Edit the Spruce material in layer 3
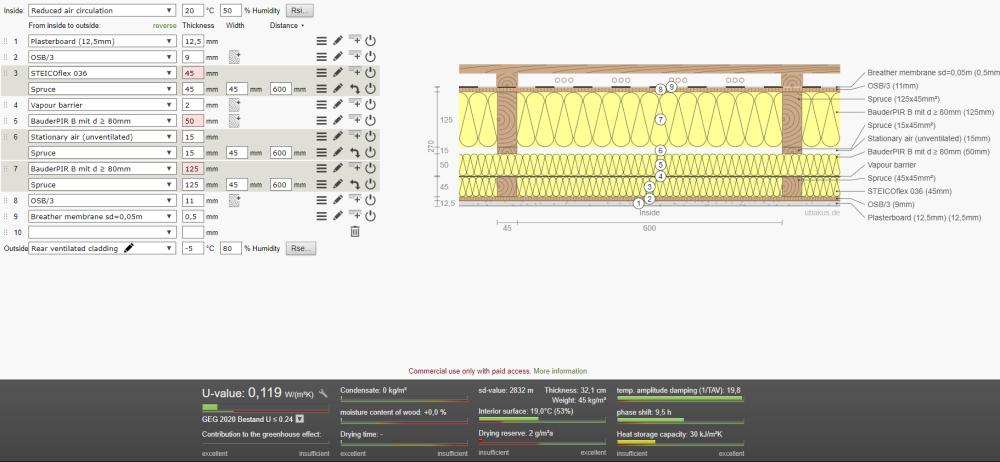The height and width of the screenshot is (462, 1000). 338,89
